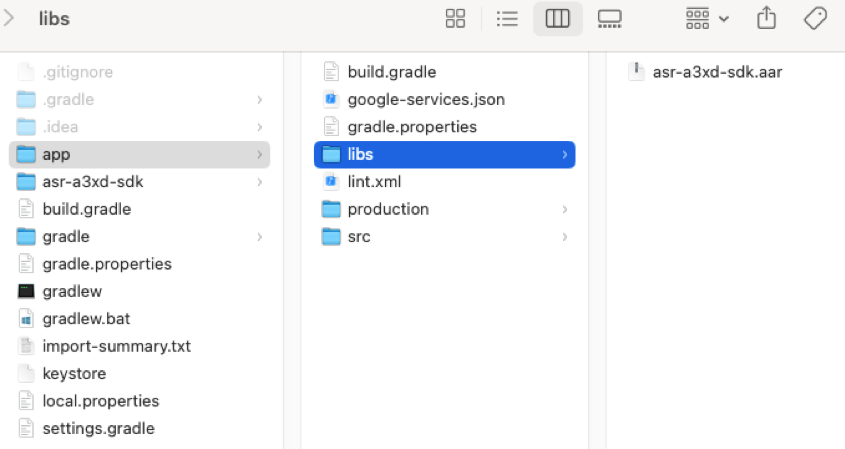This screenshot has height=449, width=845.
Task: Select google-services.json file
Action: click(425, 99)
